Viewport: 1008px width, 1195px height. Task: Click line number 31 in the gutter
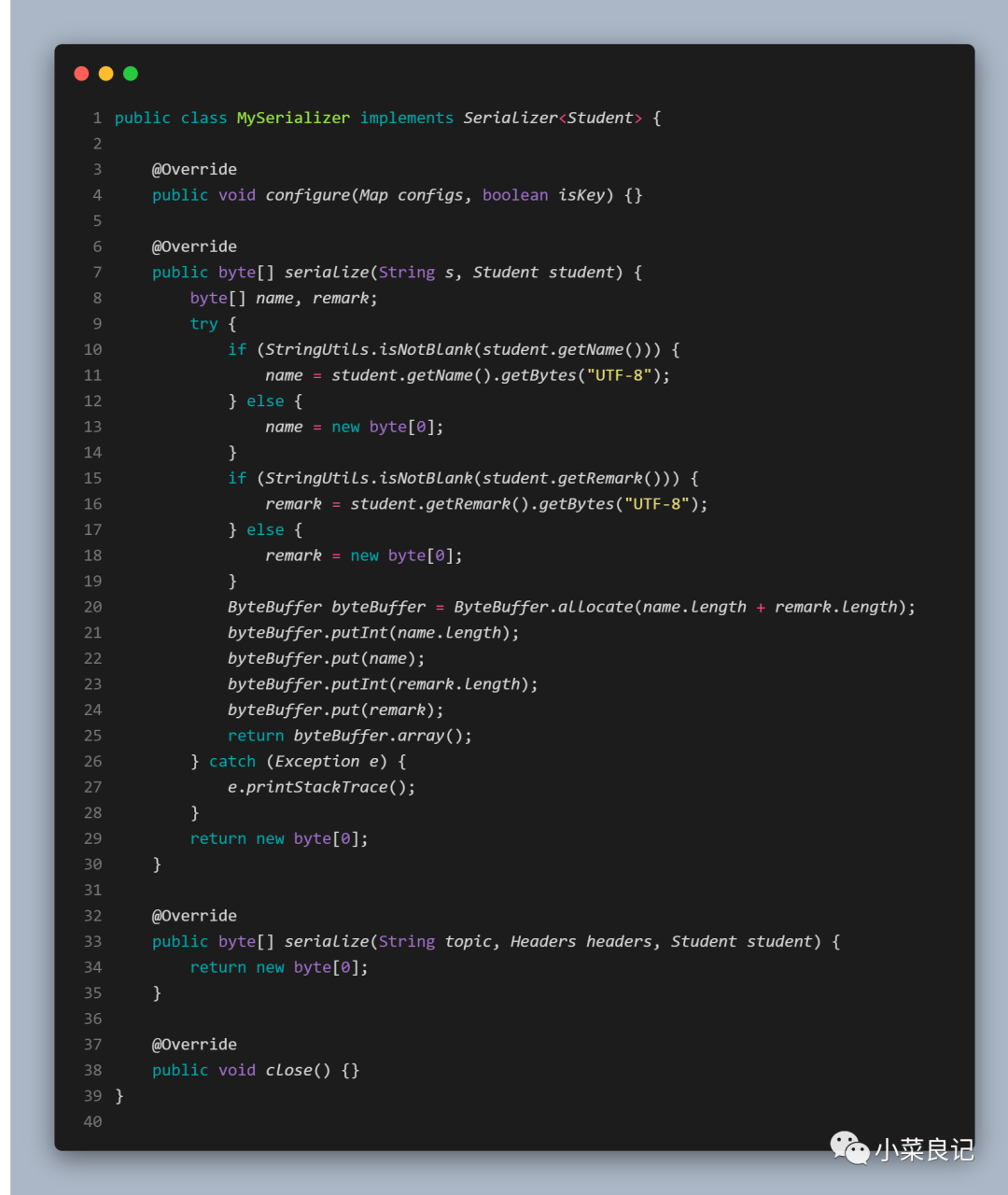coord(92,890)
